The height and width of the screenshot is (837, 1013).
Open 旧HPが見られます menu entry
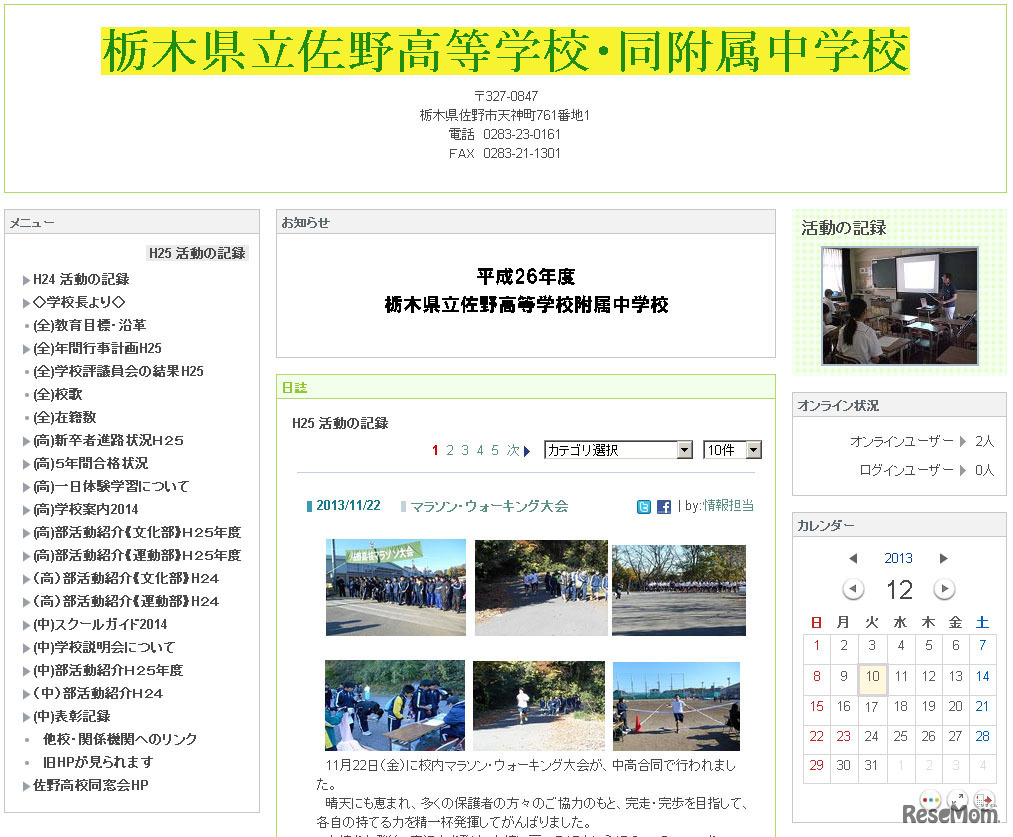click(x=98, y=762)
